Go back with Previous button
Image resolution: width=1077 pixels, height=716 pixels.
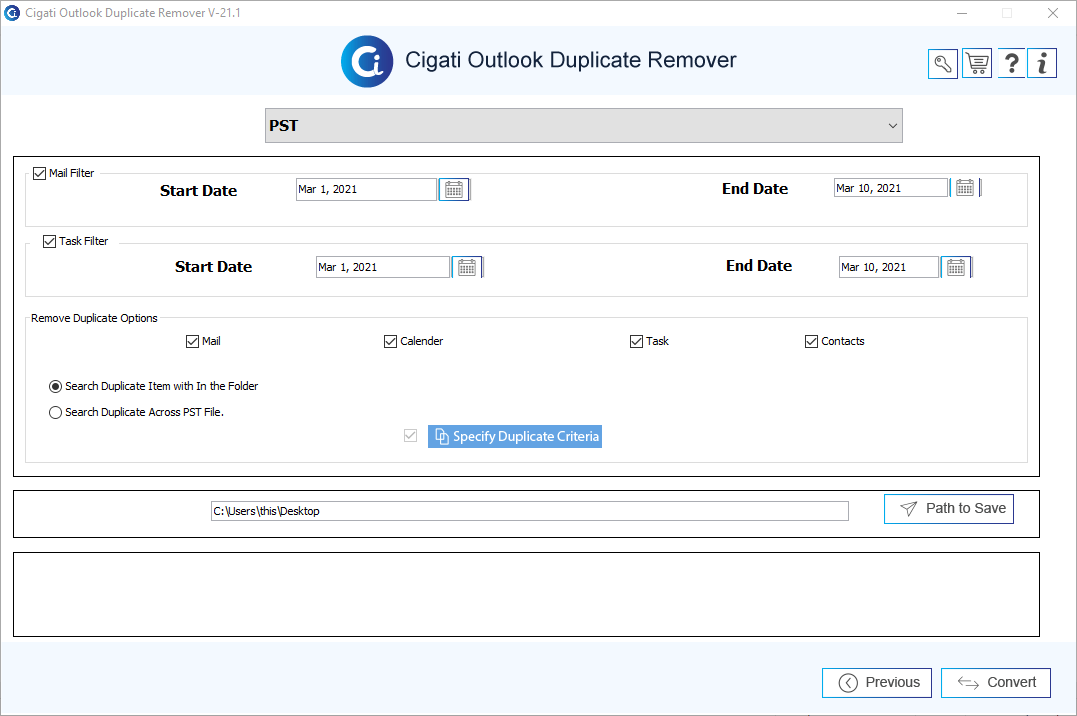coord(877,683)
